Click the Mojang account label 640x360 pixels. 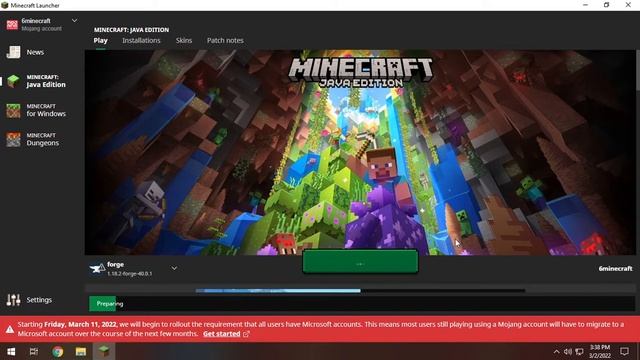[42, 29]
